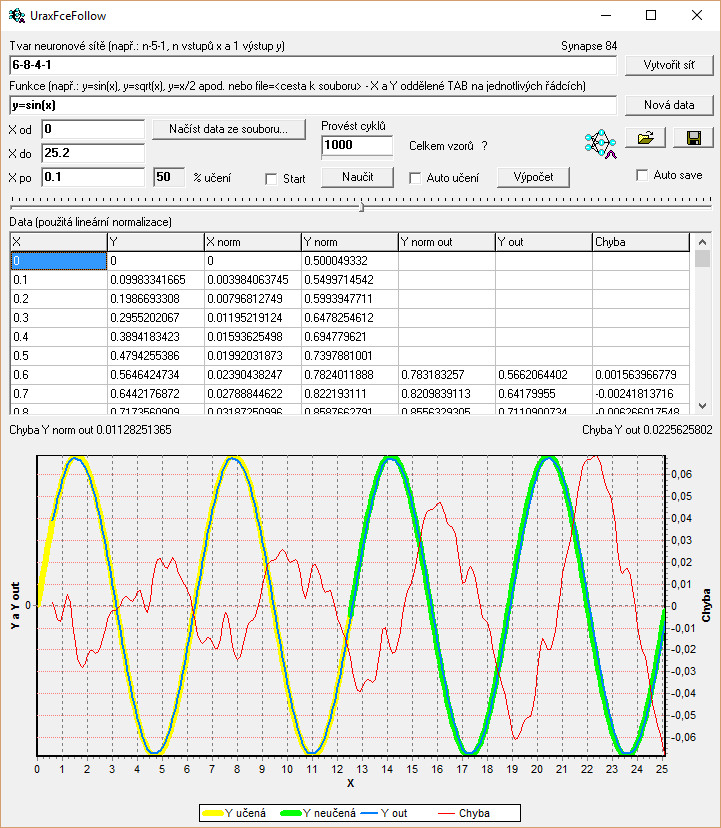721x828 pixels.
Task: Select cell 0.4794255386 in Y column
Action: pyautogui.click(x=156, y=356)
